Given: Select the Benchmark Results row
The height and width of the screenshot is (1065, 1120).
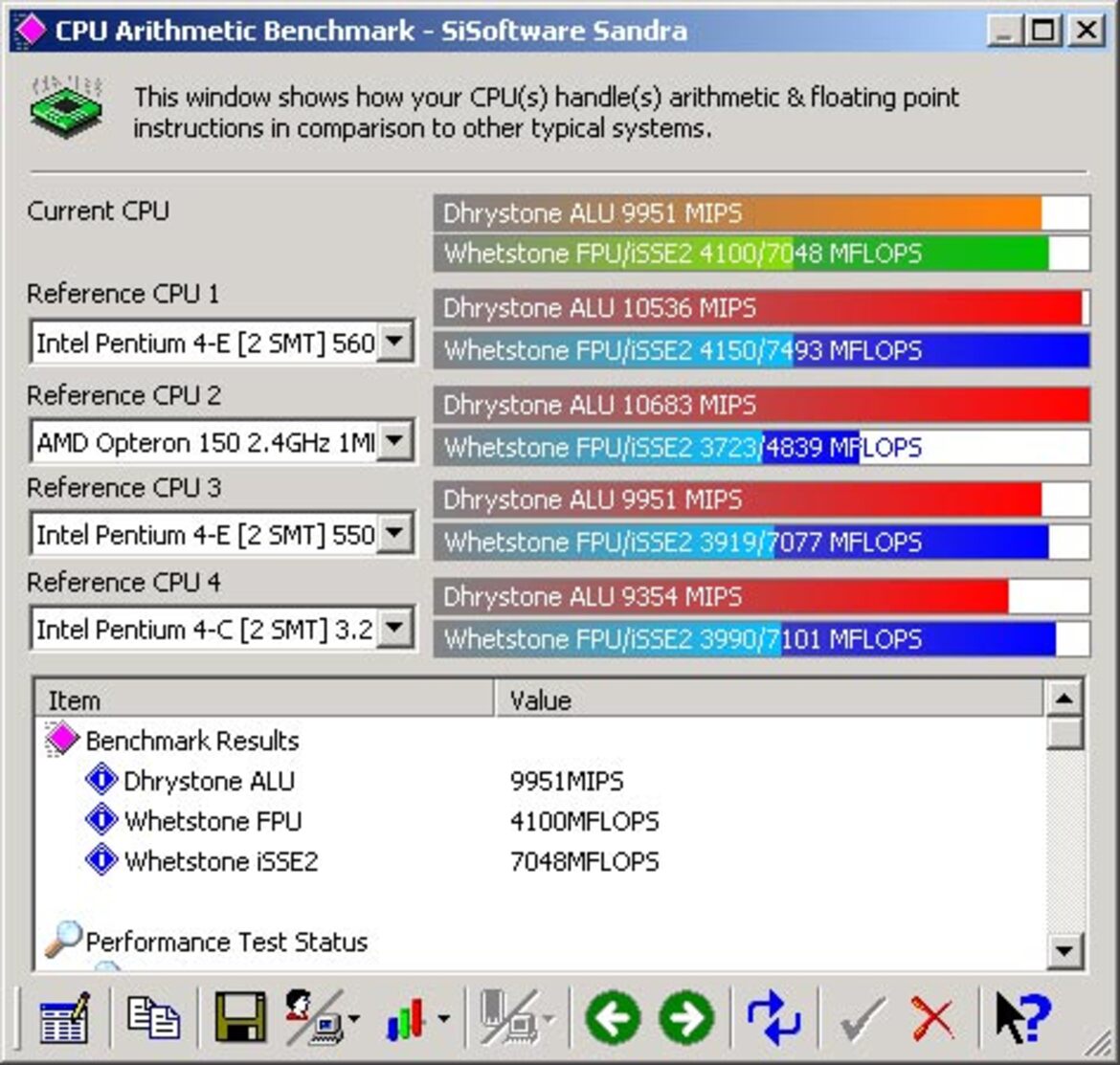Looking at the screenshot, I should (x=539, y=741).
